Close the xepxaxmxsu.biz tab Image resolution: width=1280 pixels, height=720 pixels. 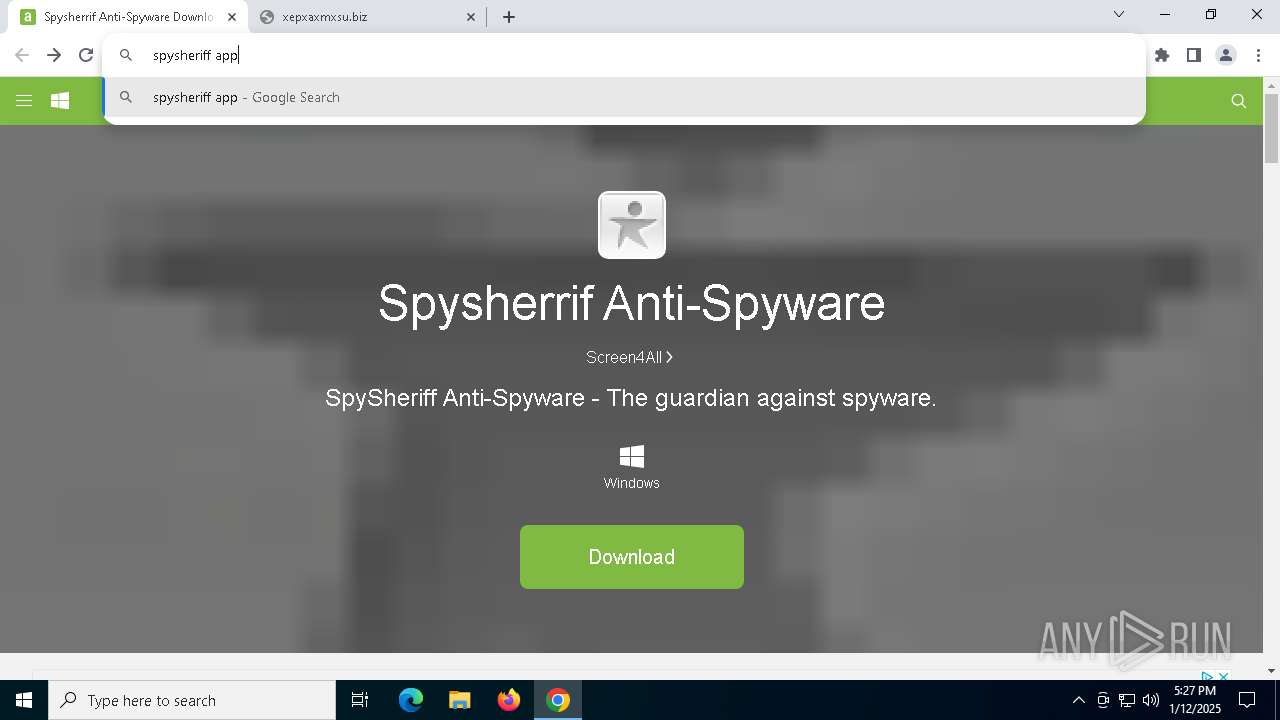click(x=472, y=17)
